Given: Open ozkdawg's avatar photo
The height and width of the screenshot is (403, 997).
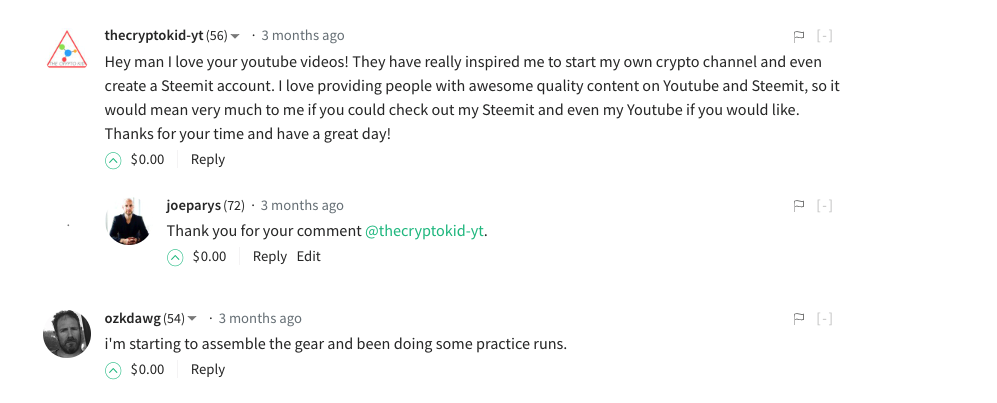Looking at the screenshot, I should tap(67, 333).
